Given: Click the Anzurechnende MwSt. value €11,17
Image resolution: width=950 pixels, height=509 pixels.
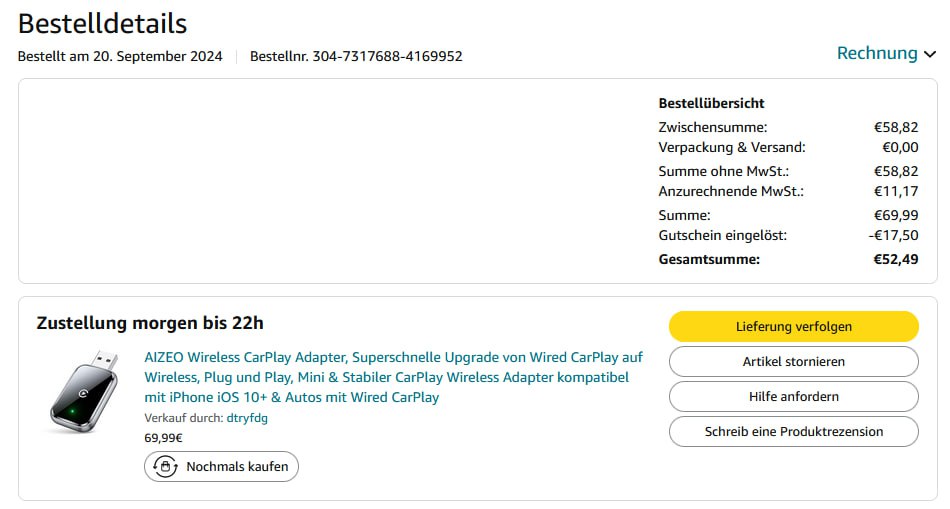Looking at the screenshot, I should click(x=896, y=191).
